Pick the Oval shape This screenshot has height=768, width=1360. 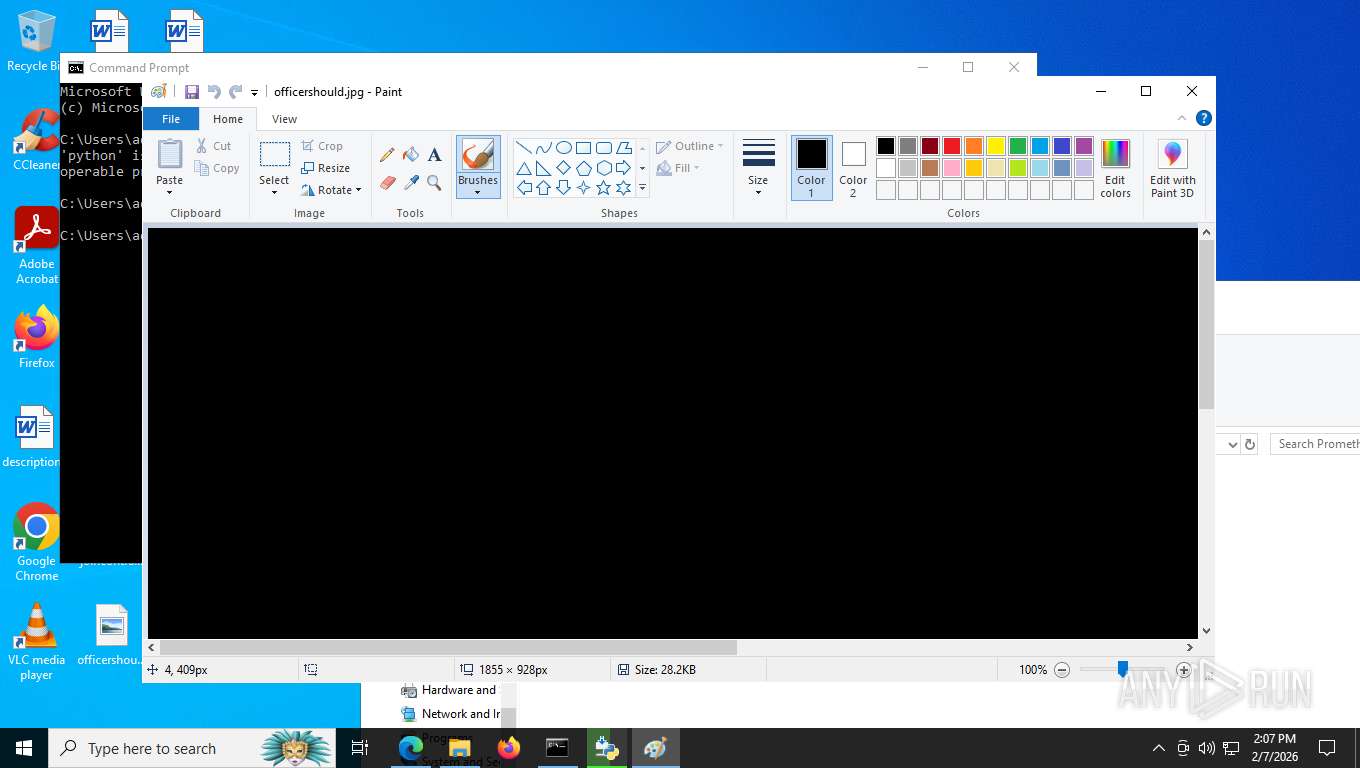[564, 148]
